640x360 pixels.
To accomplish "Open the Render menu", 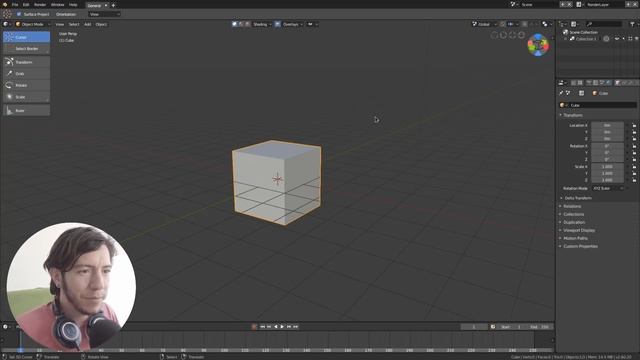I will coord(40,5).
